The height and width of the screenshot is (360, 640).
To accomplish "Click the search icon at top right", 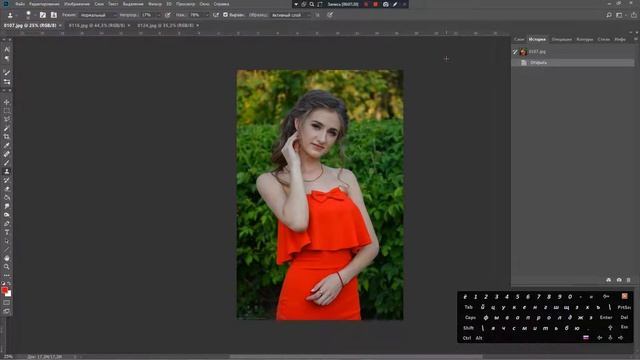I will [609, 15].
